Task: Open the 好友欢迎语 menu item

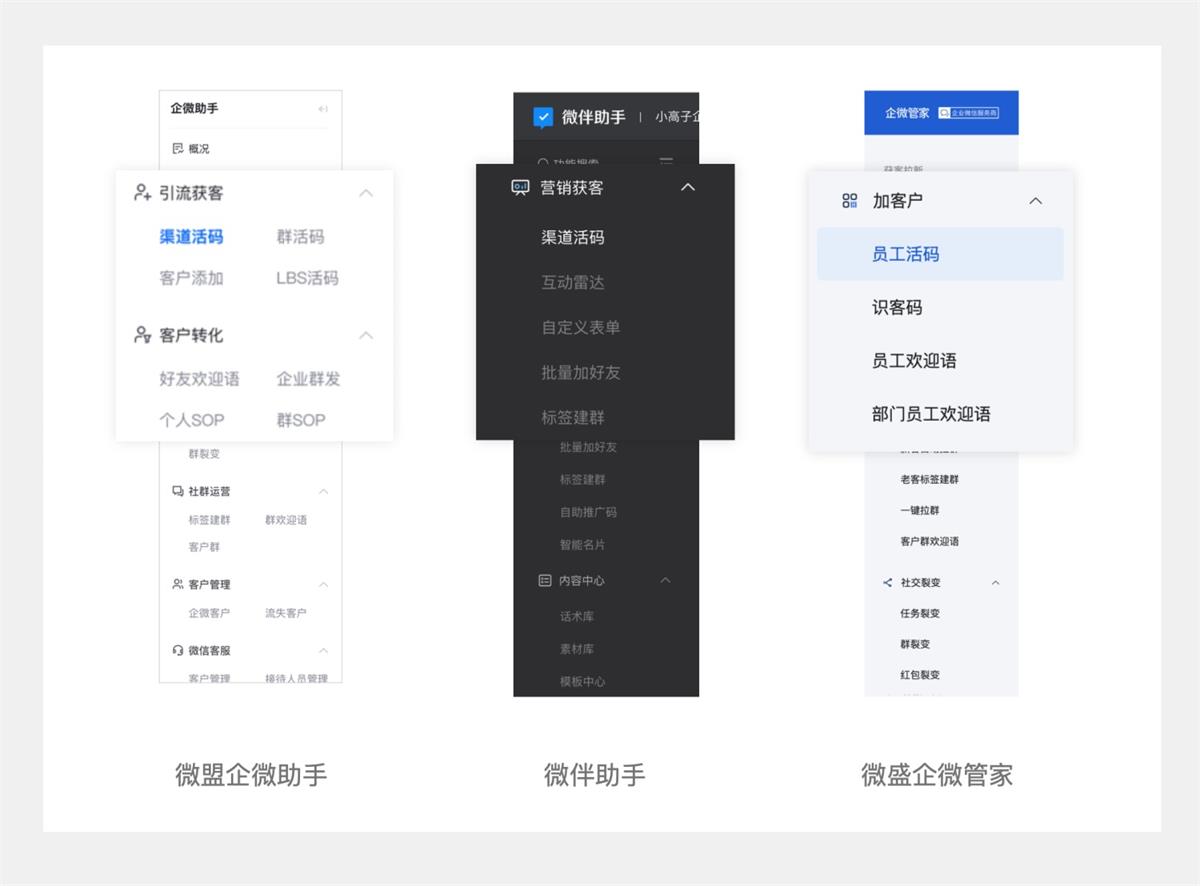Action: pyautogui.click(x=199, y=379)
